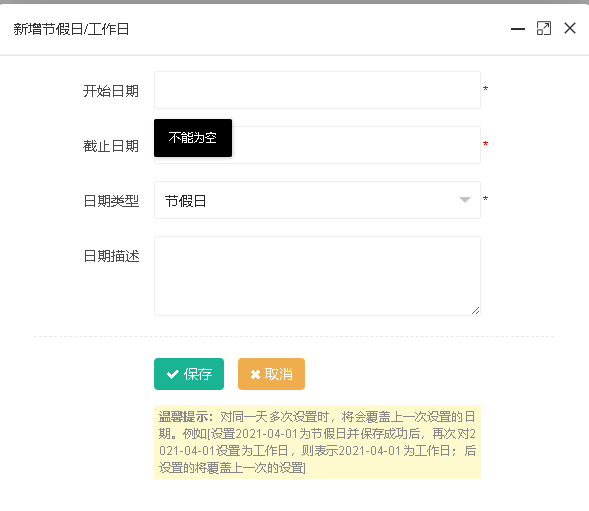The width and height of the screenshot is (589, 511).
Task: Maximize the dialog with the expand icon
Action: (x=544, y=29)
